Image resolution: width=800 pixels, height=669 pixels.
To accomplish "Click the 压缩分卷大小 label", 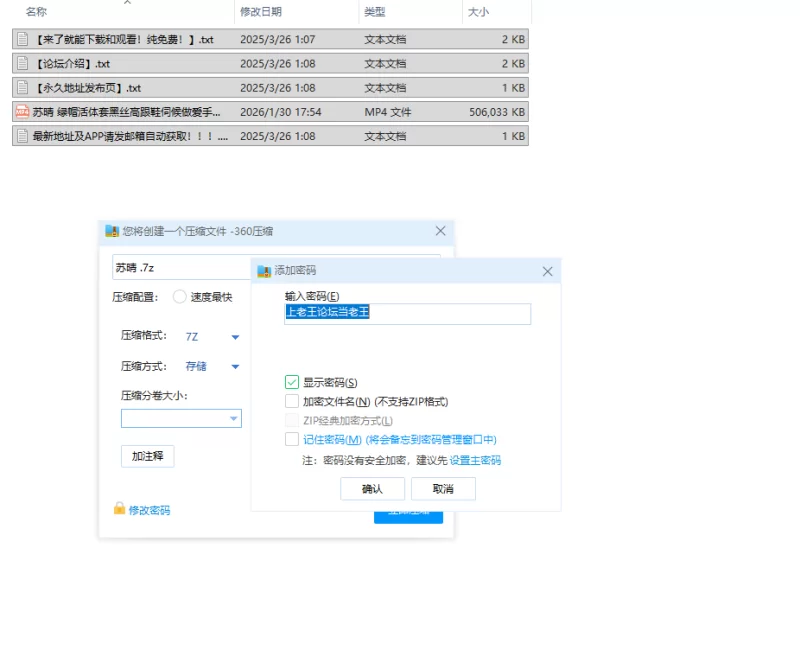I will pos(154,395).
